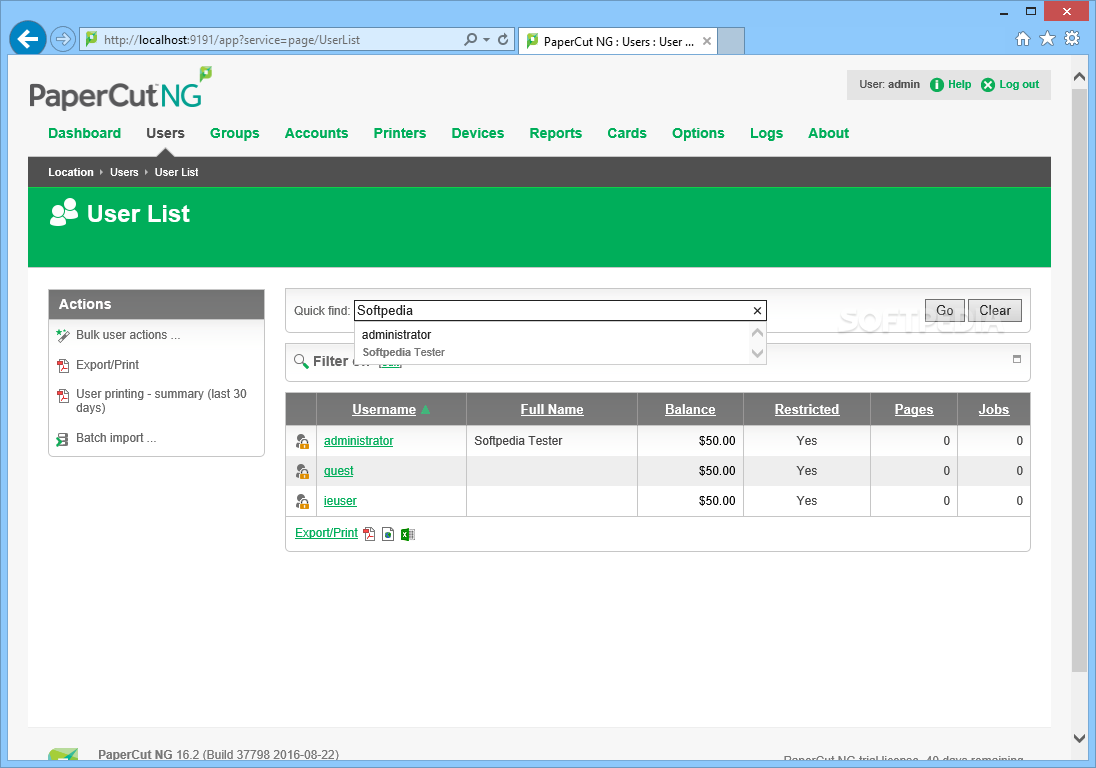This screenshot has width=1096, height=768.
Task: Open the administrator user link
Action: tap(359, 441)
